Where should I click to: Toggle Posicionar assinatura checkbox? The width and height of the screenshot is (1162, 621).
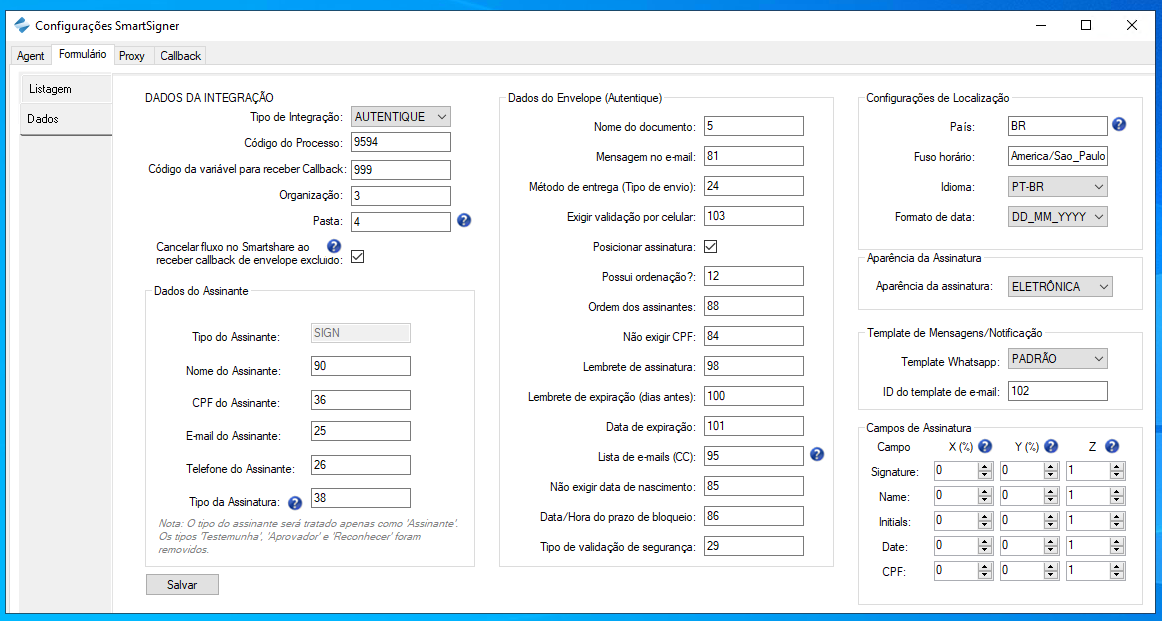coord(711,246)
